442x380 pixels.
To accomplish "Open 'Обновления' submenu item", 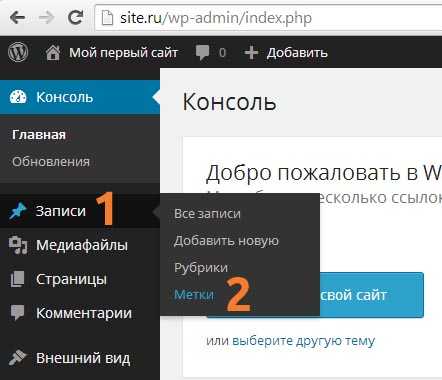I will (x=51, y=162).
